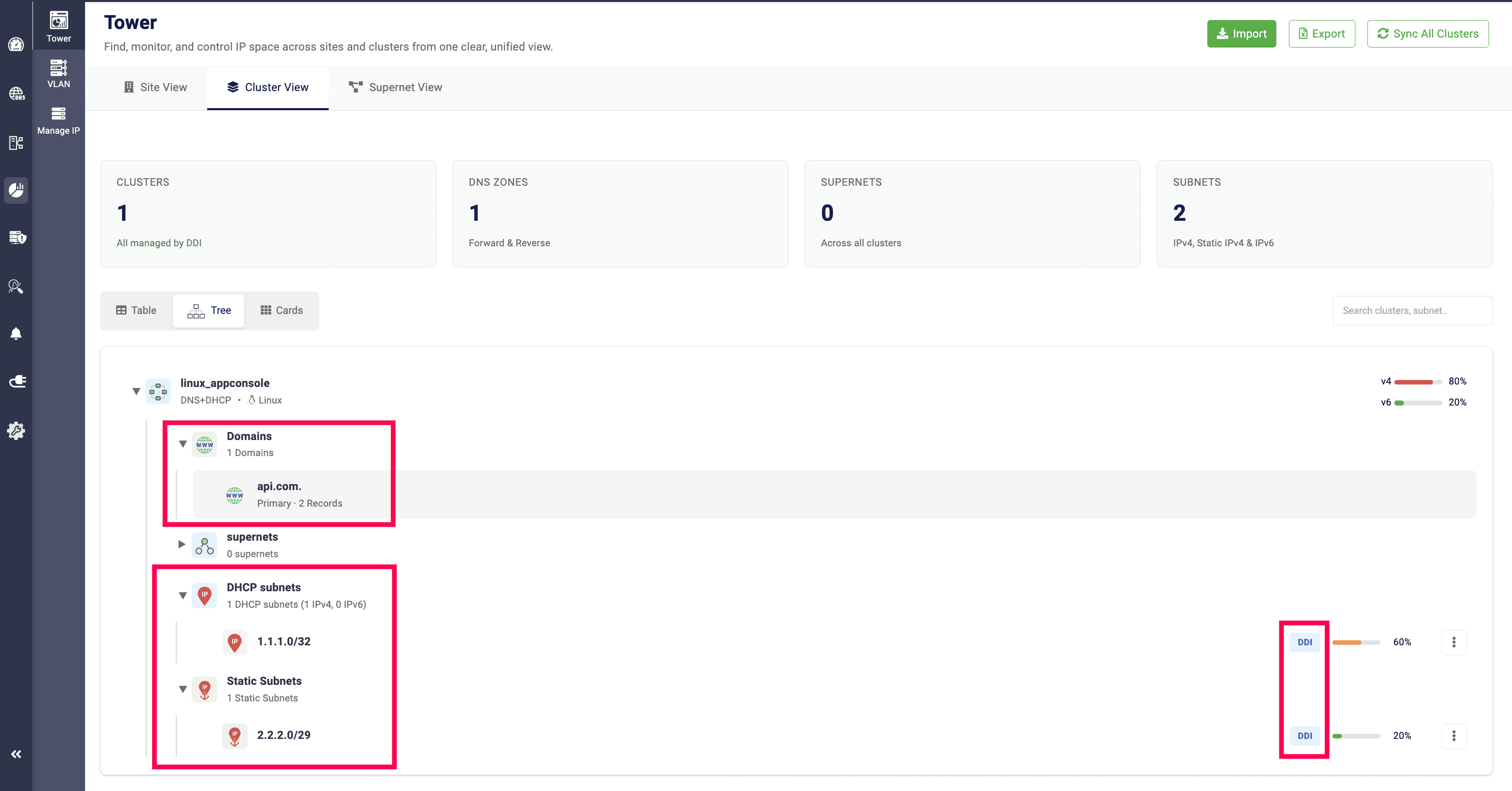The height and width of the screenshot is (791, 1512).
Task: Click the Sync All Clusters button
Action: (1427, 34)
